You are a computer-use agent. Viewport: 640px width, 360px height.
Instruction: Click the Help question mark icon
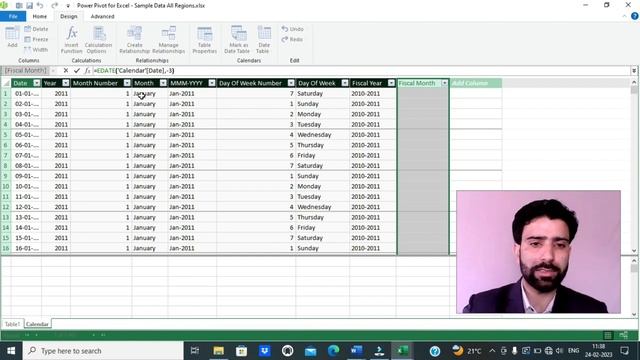pos(635,16)
